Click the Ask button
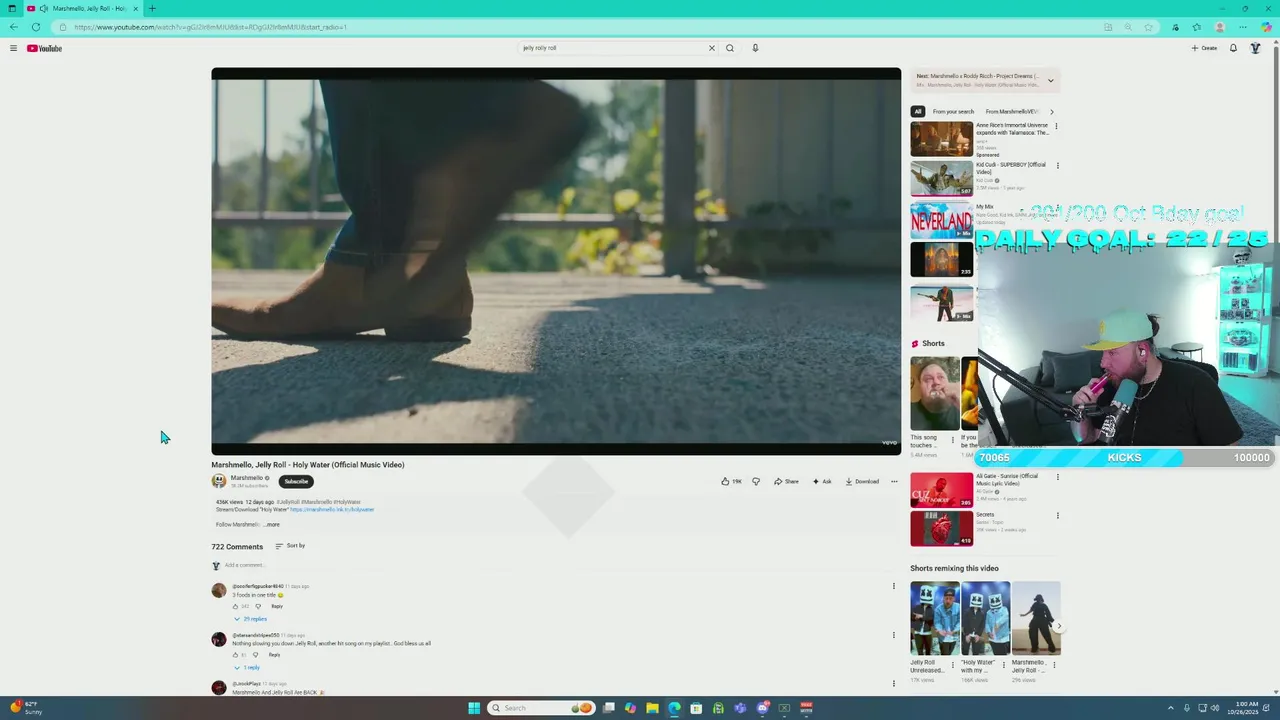The image size is (1280, 720). click(x=821, y=481)
